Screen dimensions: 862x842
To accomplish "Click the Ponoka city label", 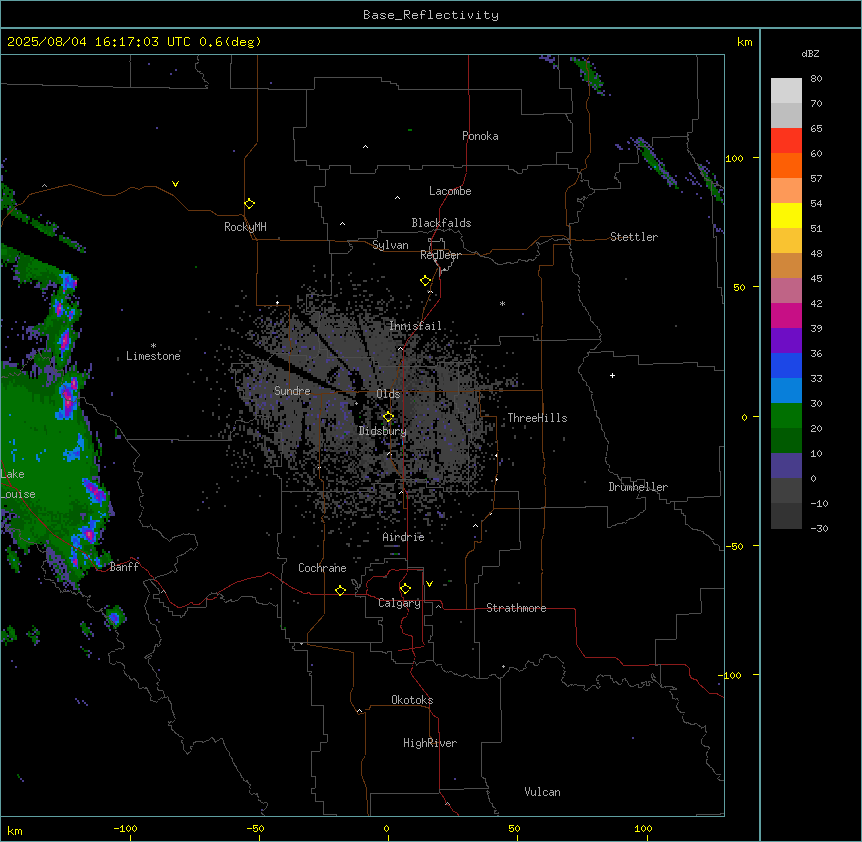I will (480, 136).
